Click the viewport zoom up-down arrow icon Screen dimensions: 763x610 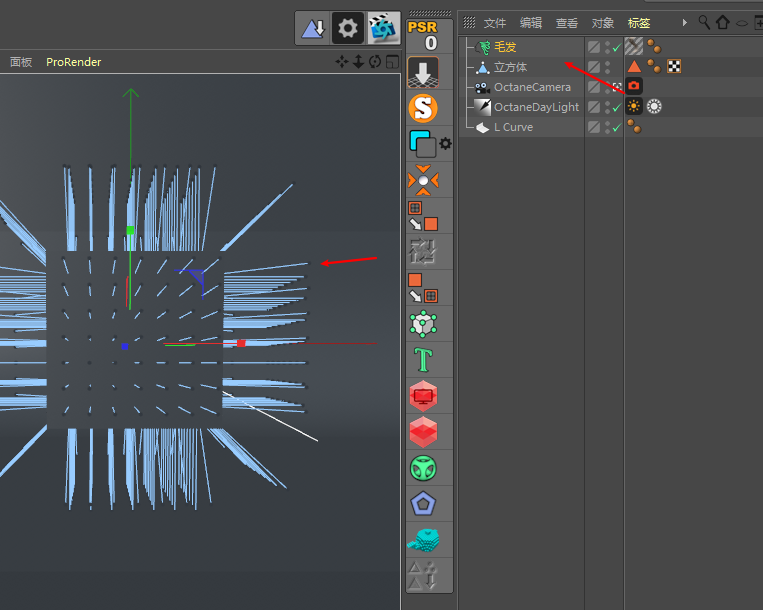pos(358,62)
